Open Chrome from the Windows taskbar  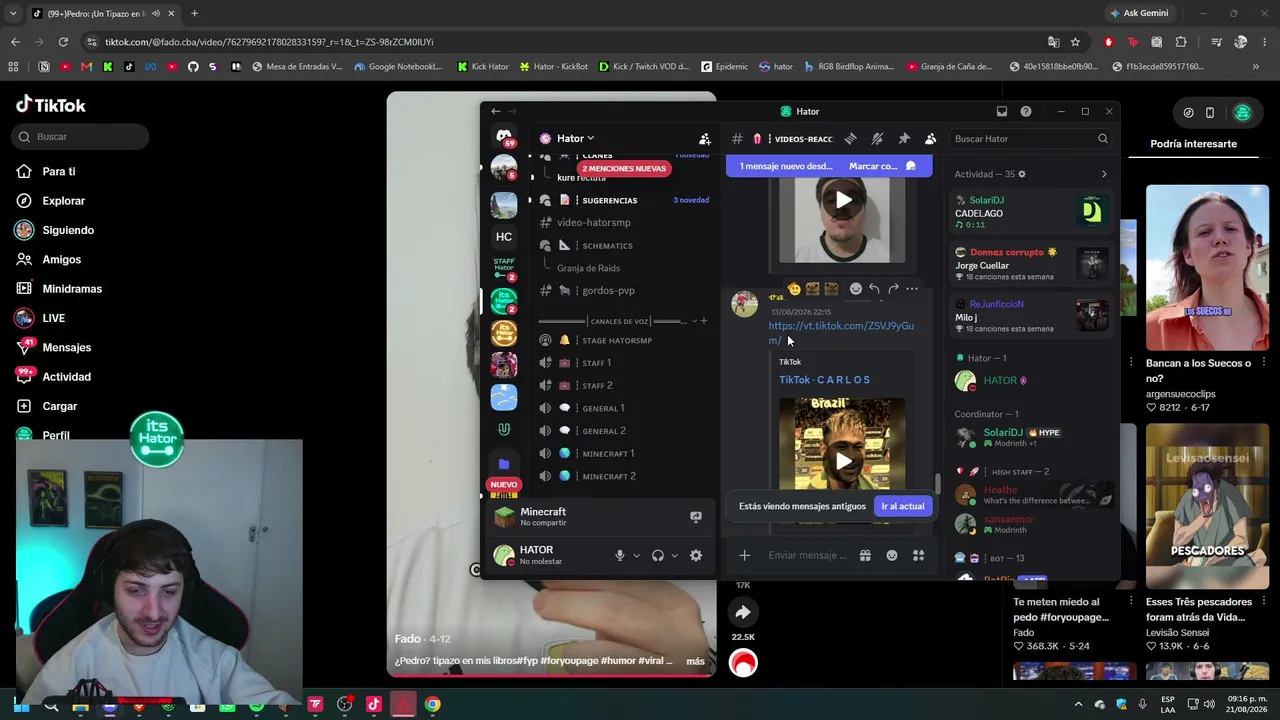tap(432, 705)
